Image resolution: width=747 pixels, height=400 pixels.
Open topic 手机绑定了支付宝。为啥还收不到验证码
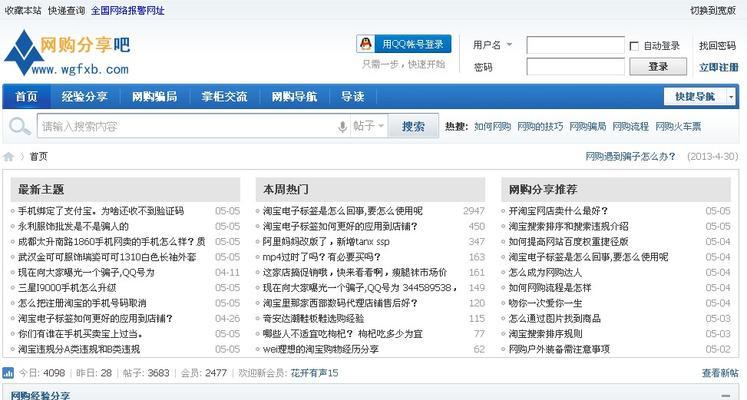click(101, 211)
